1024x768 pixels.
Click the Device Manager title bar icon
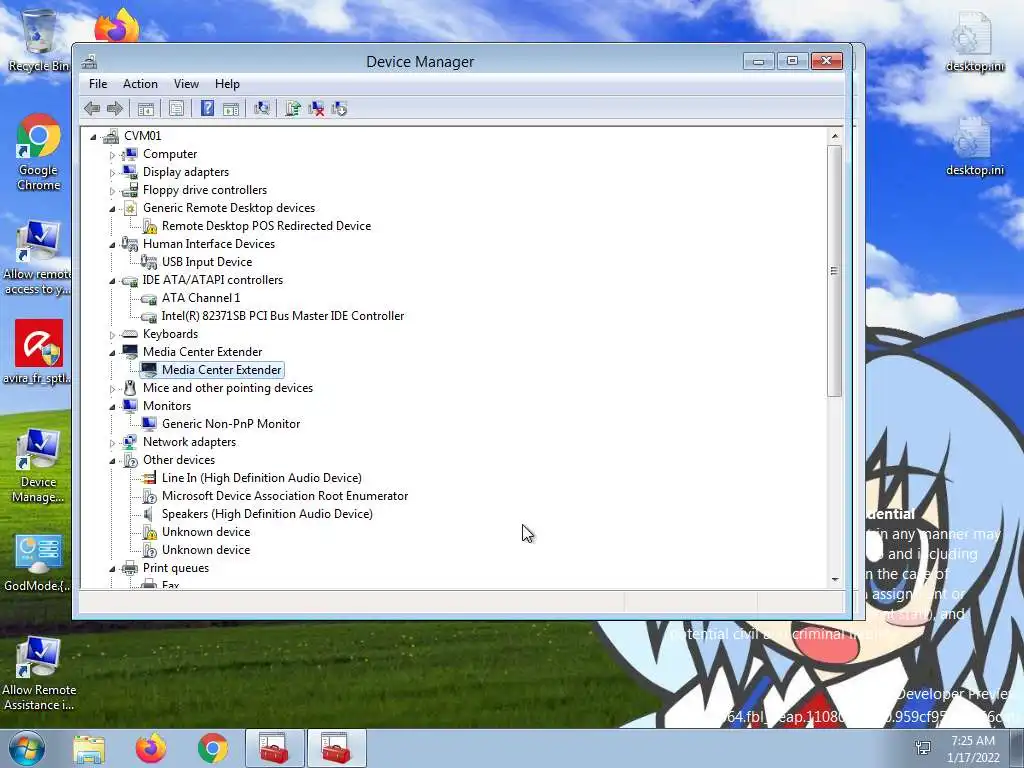click(89, 61)
